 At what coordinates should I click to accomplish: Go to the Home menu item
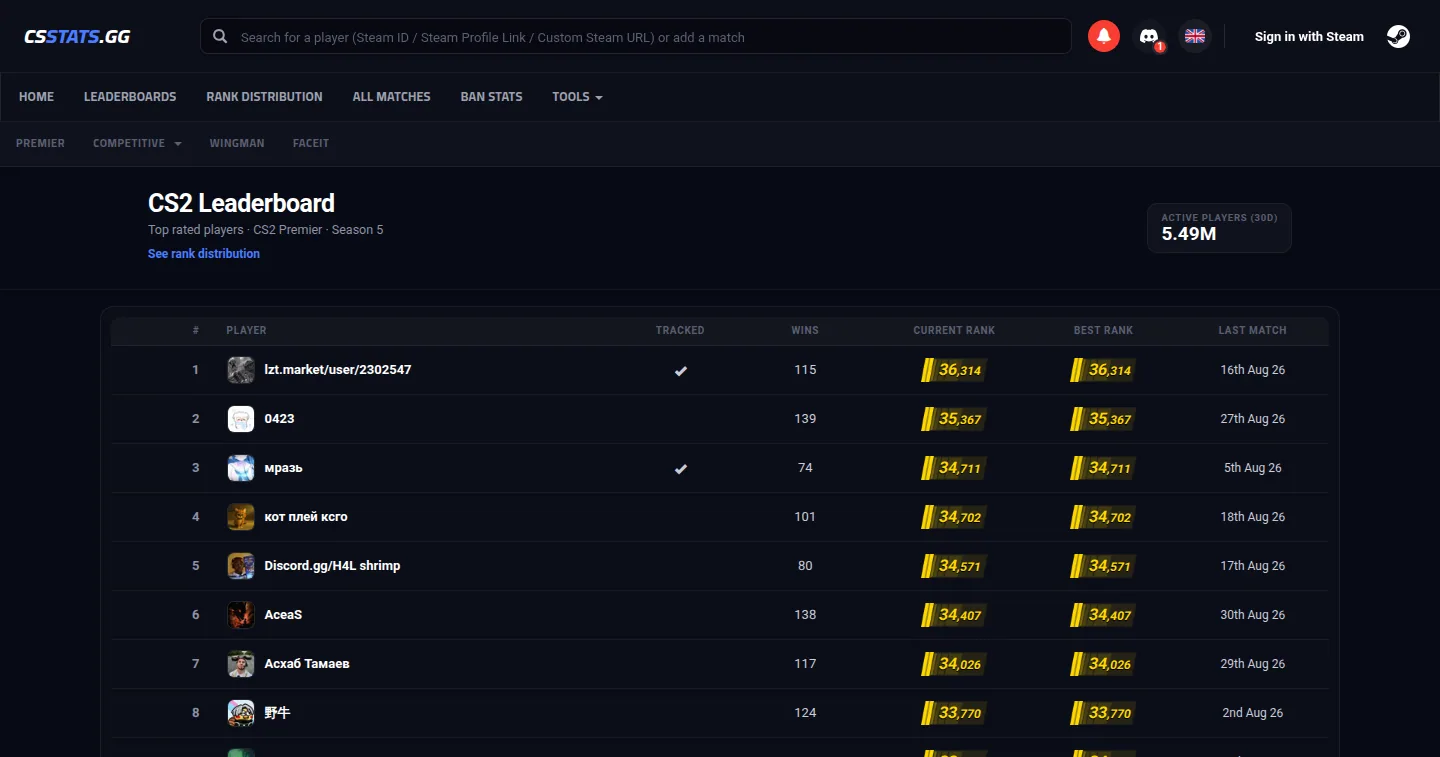(37, 97)
